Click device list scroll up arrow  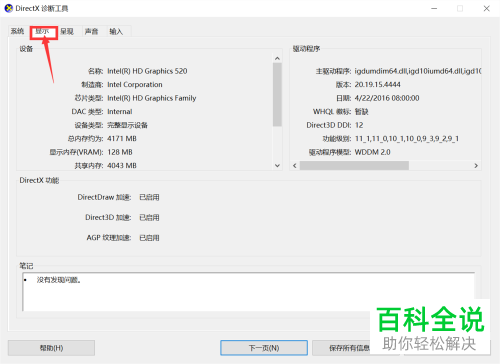coord(277,58)
